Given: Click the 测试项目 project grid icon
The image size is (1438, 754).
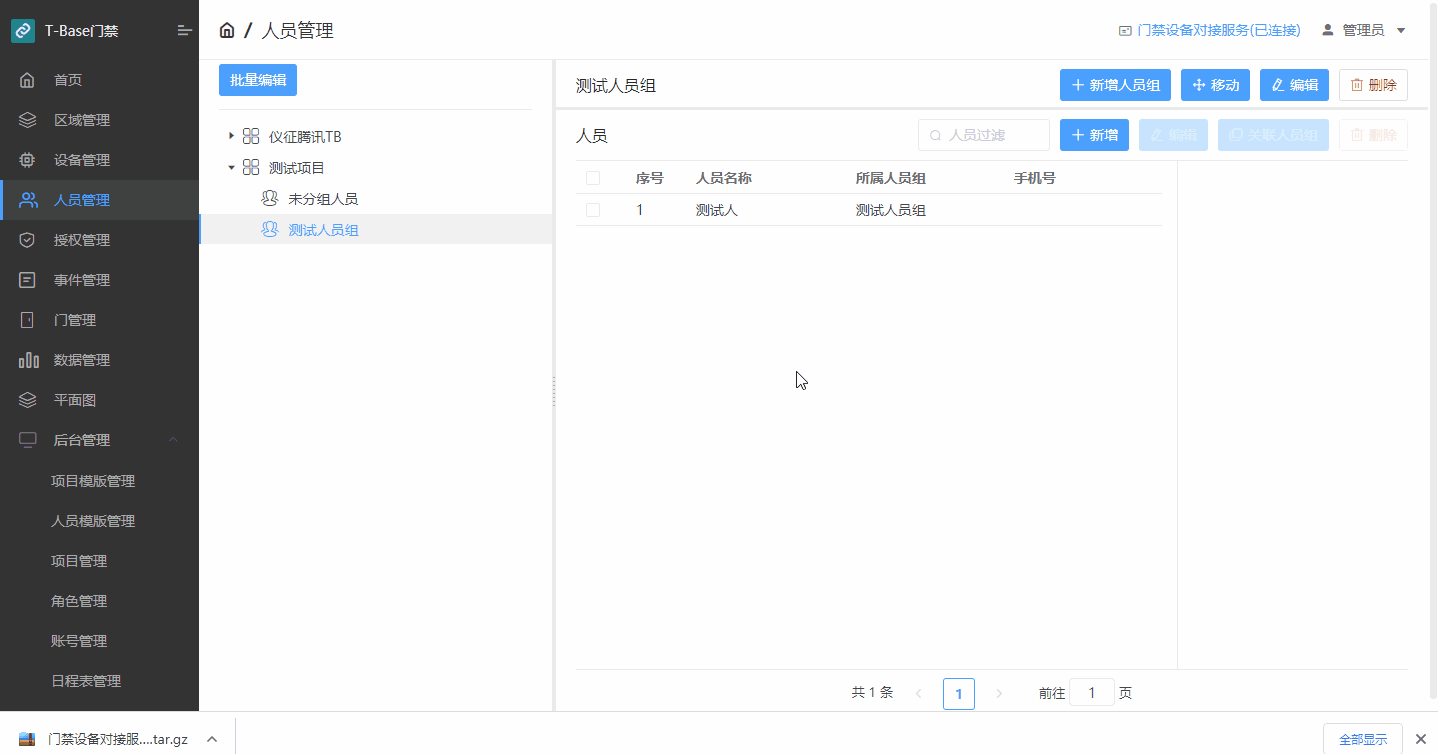Looking at the screenshot, I should pos(251,167).
